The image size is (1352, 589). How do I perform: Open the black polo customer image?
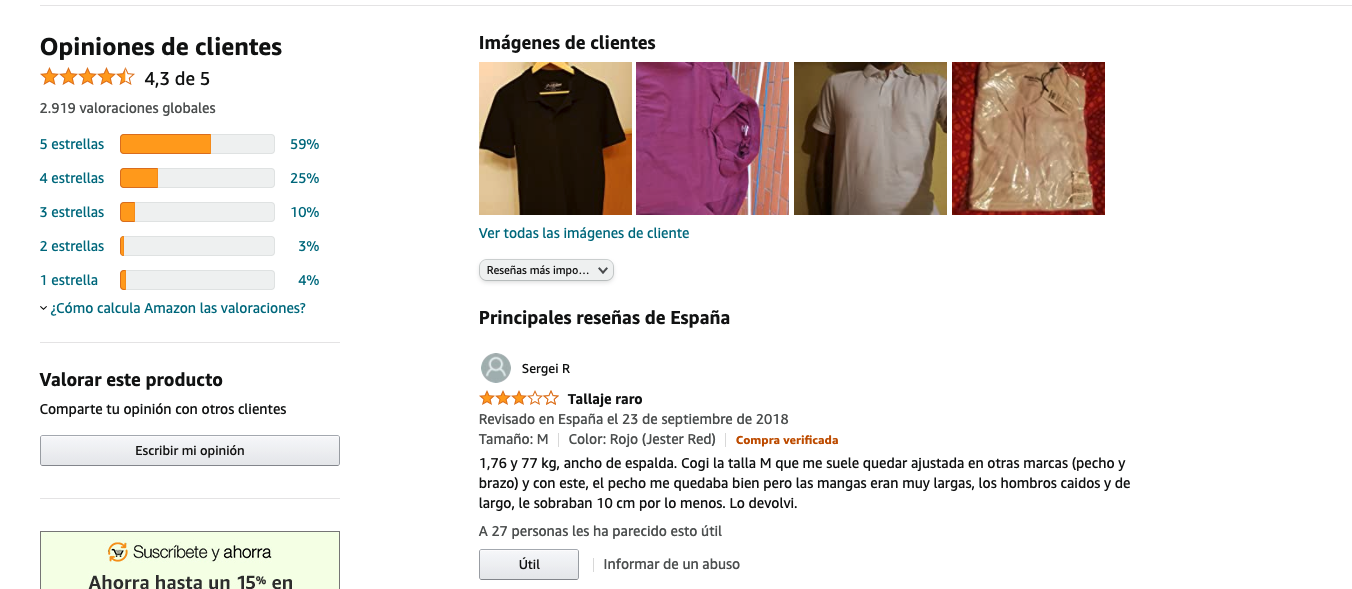point(555,138)
